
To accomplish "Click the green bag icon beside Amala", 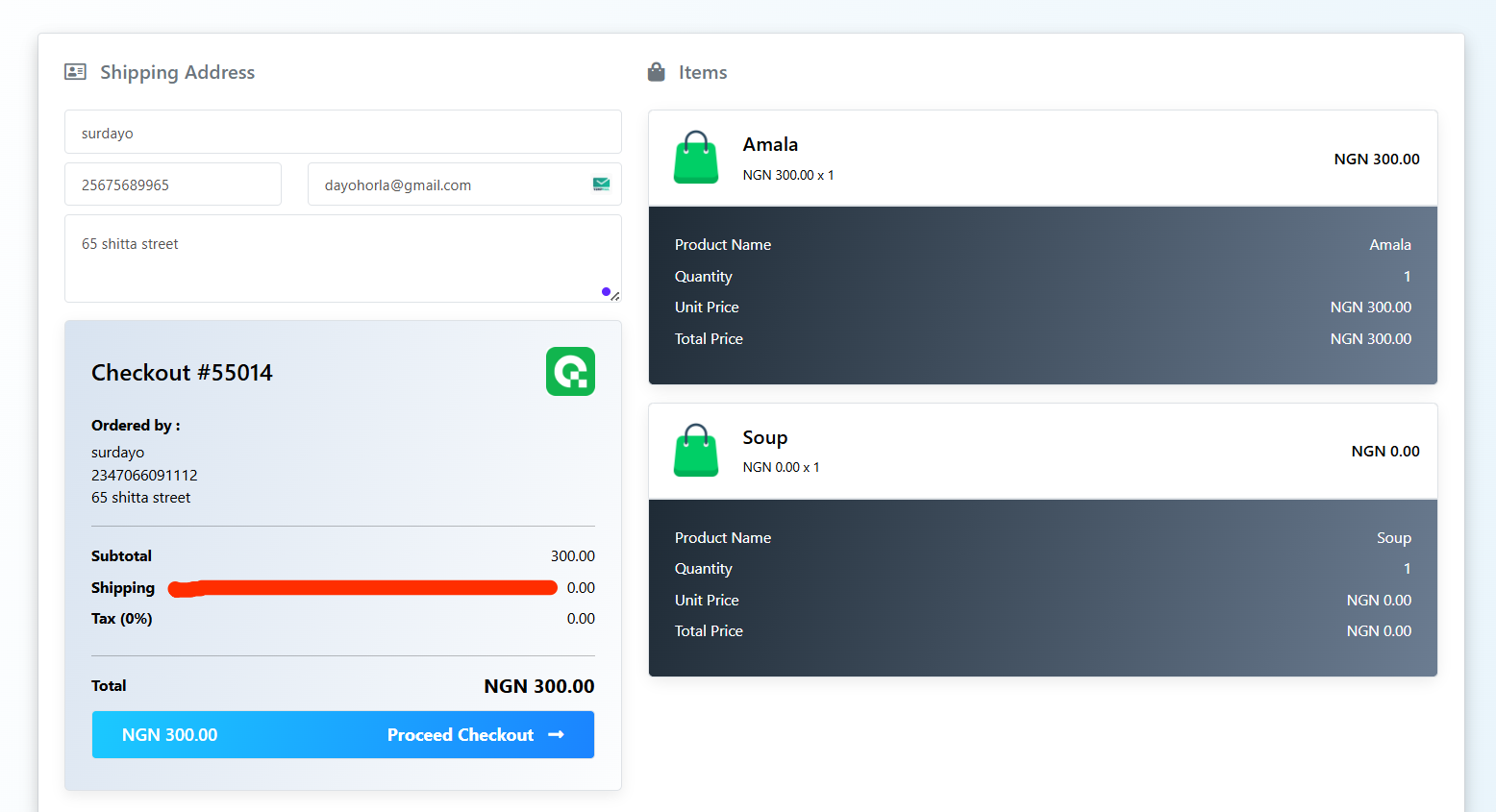I will pyautogui.click(x=696, y=158).
